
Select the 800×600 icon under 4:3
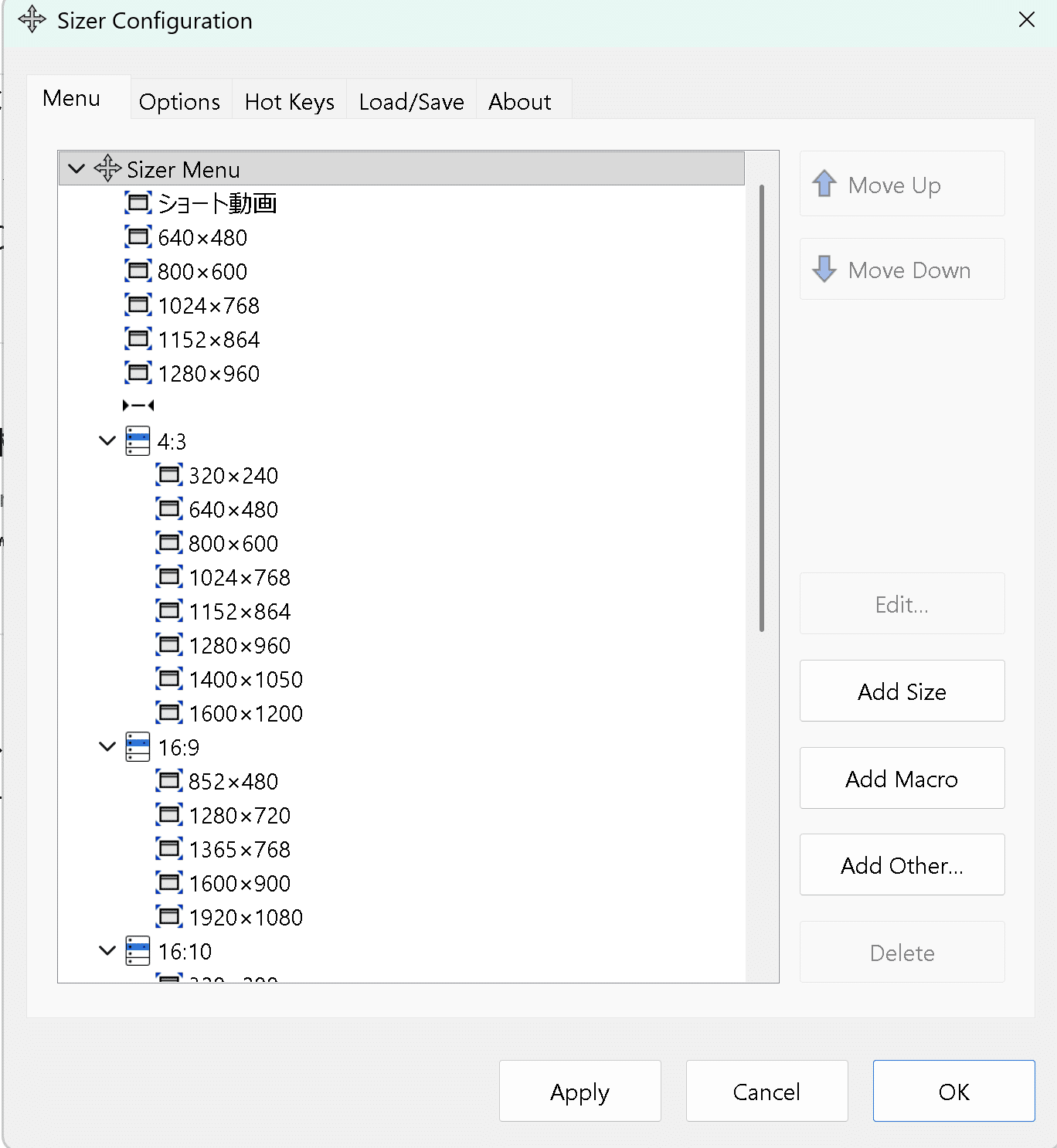click(169, 543)
